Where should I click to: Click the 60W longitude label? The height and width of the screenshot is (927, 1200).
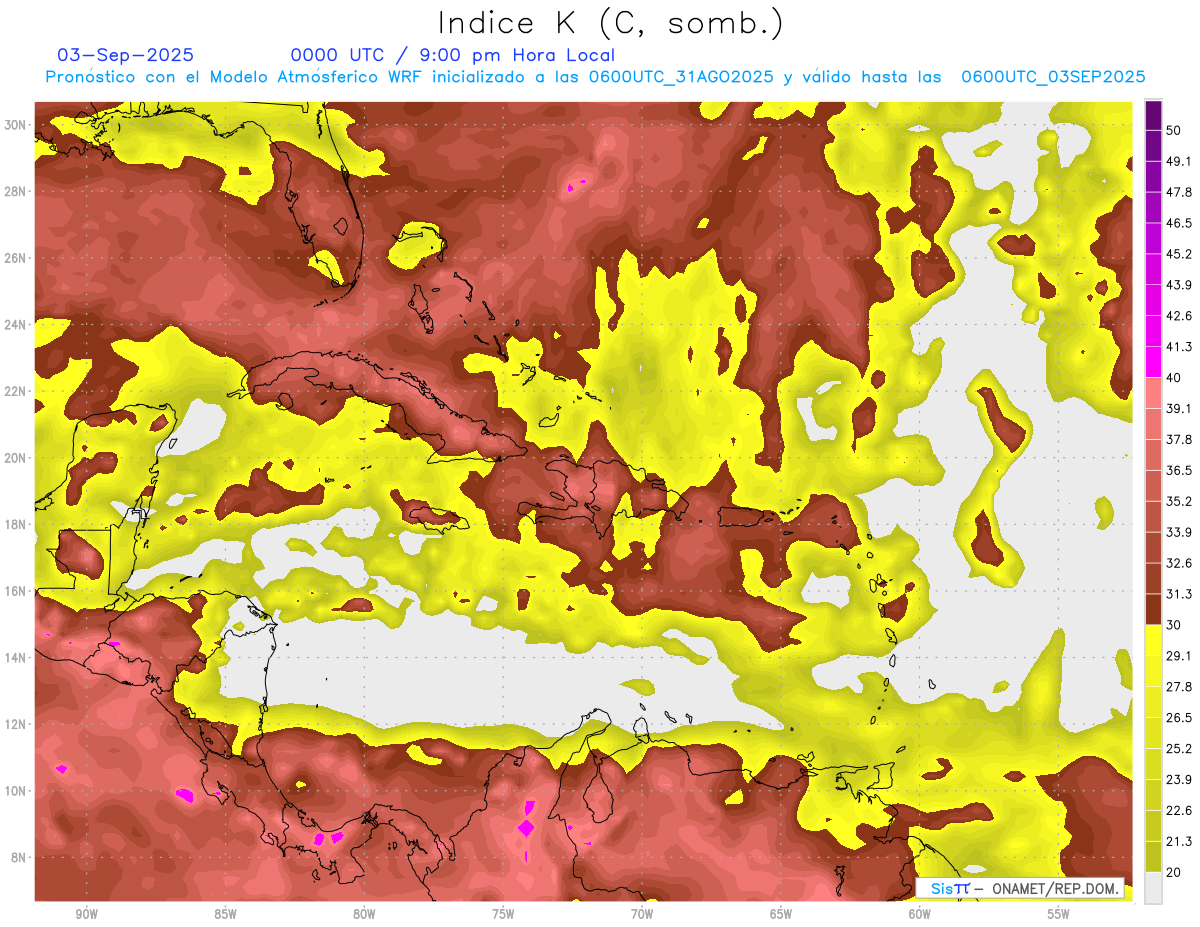[920, 914]
